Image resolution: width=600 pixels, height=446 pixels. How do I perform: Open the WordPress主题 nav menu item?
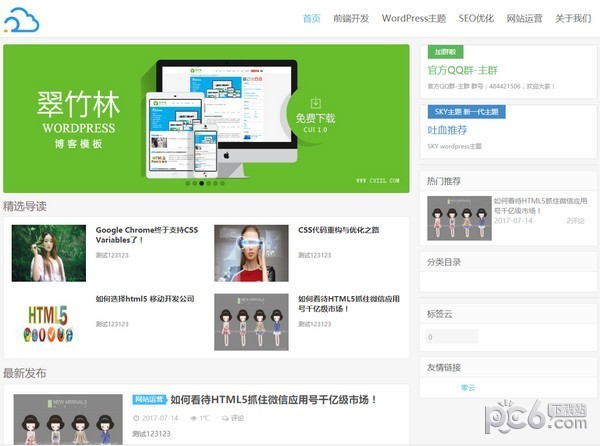click(414, 18)
